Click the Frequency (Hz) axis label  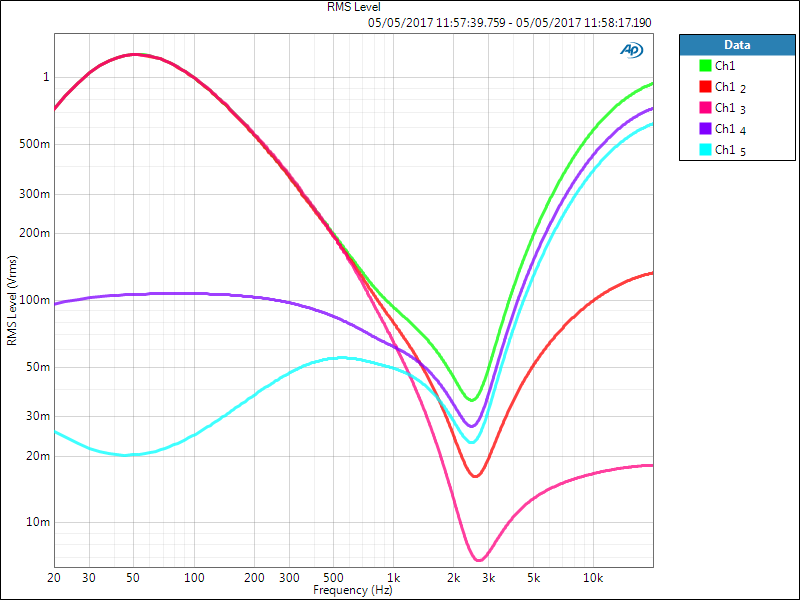353,591
